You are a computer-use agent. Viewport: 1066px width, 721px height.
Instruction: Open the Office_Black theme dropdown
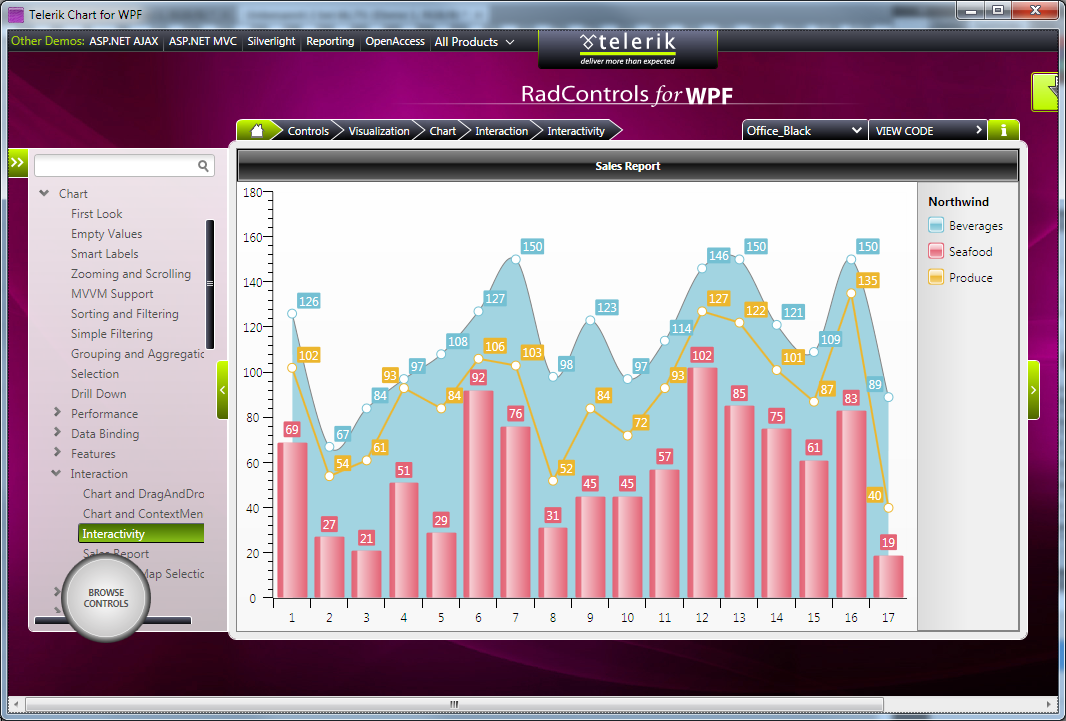[x=804, y=130]
